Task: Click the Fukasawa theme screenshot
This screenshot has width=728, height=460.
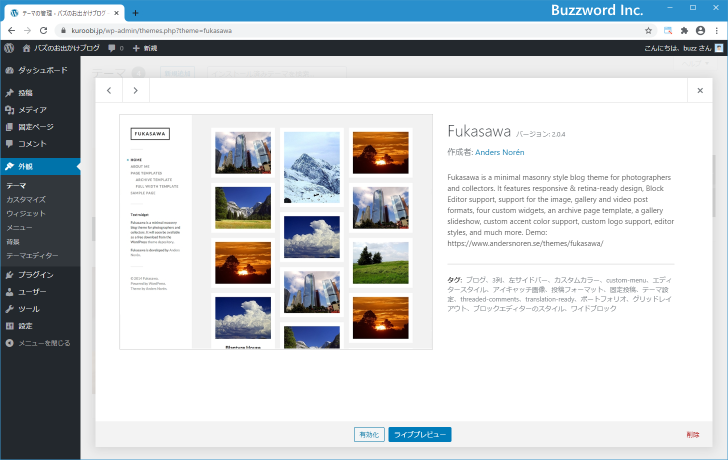Action: 276,232
